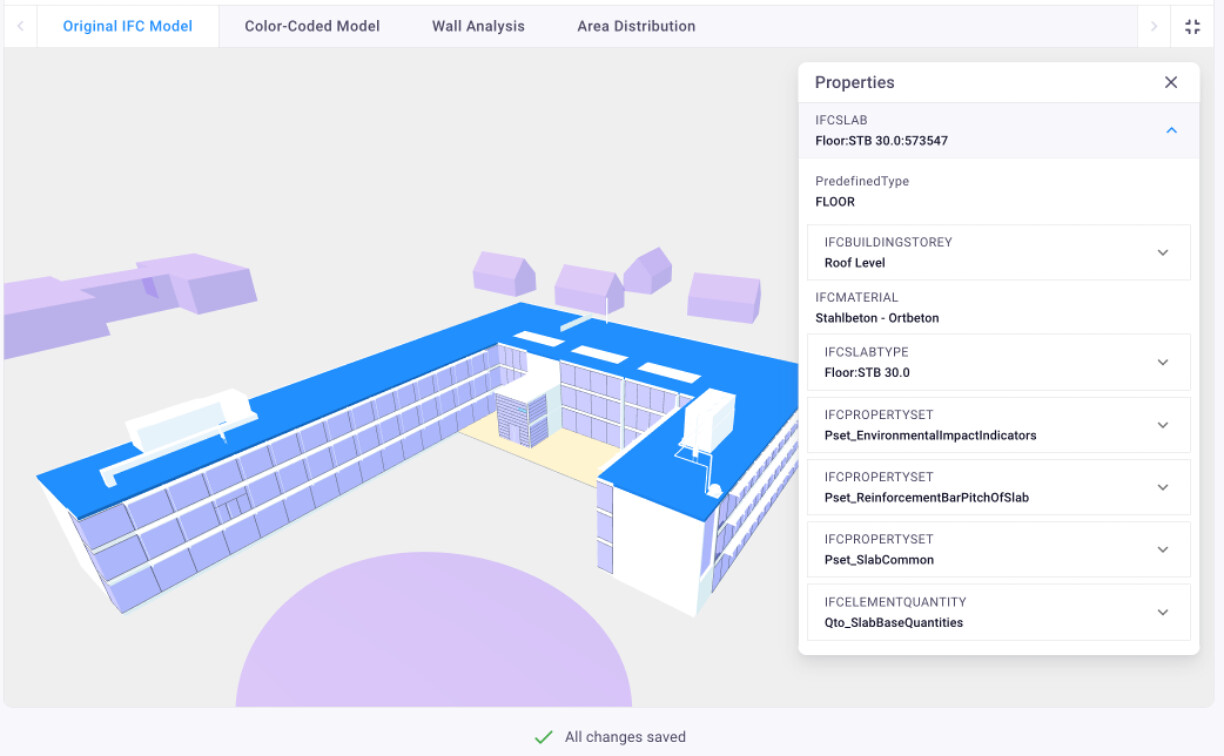
Task: Open the Wall Analysis tab
Action: pos(478,27)
